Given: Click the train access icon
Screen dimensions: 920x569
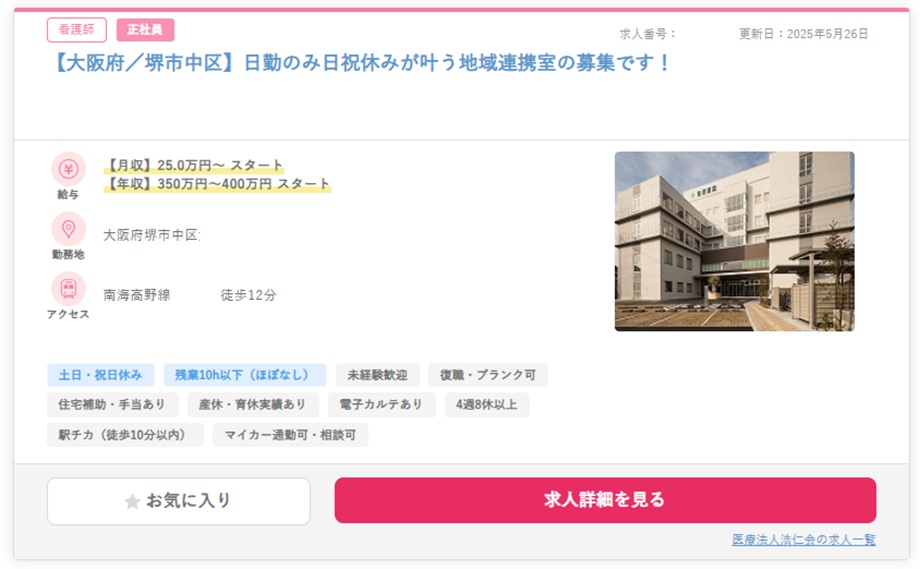Looking at the screenshot, I should tap(68, 289).
